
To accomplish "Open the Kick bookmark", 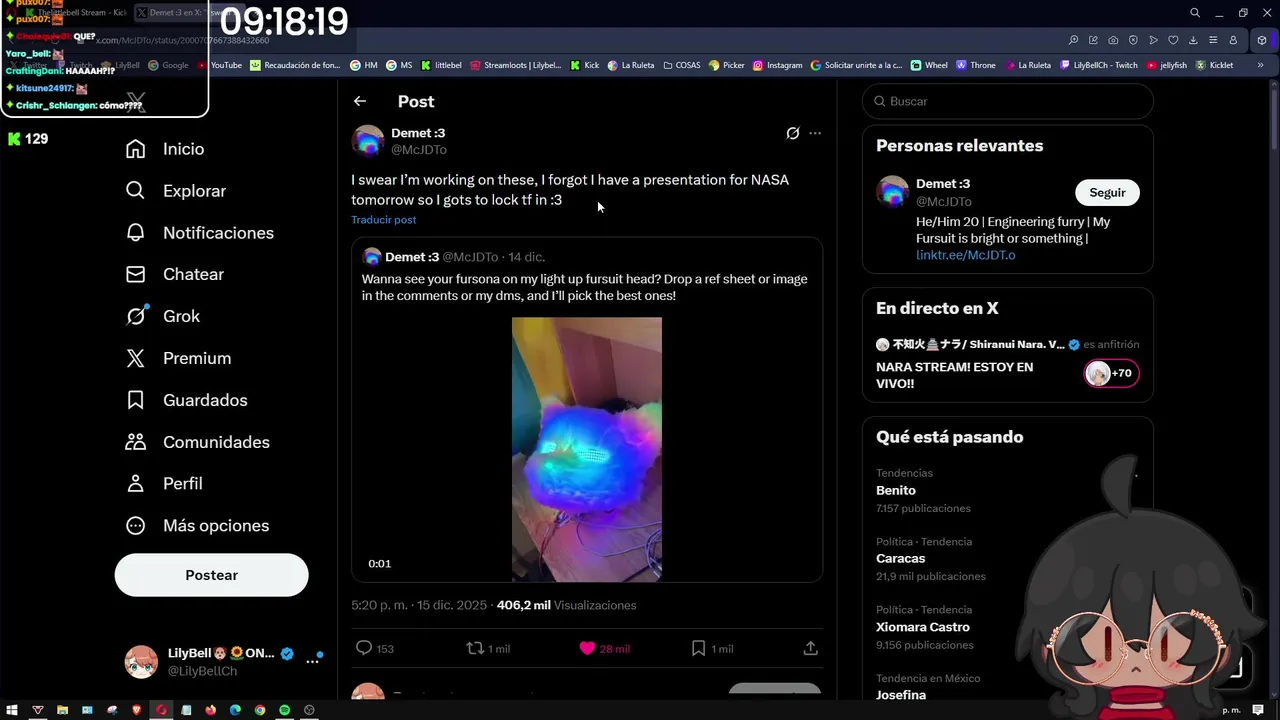I will pos(585,65).
